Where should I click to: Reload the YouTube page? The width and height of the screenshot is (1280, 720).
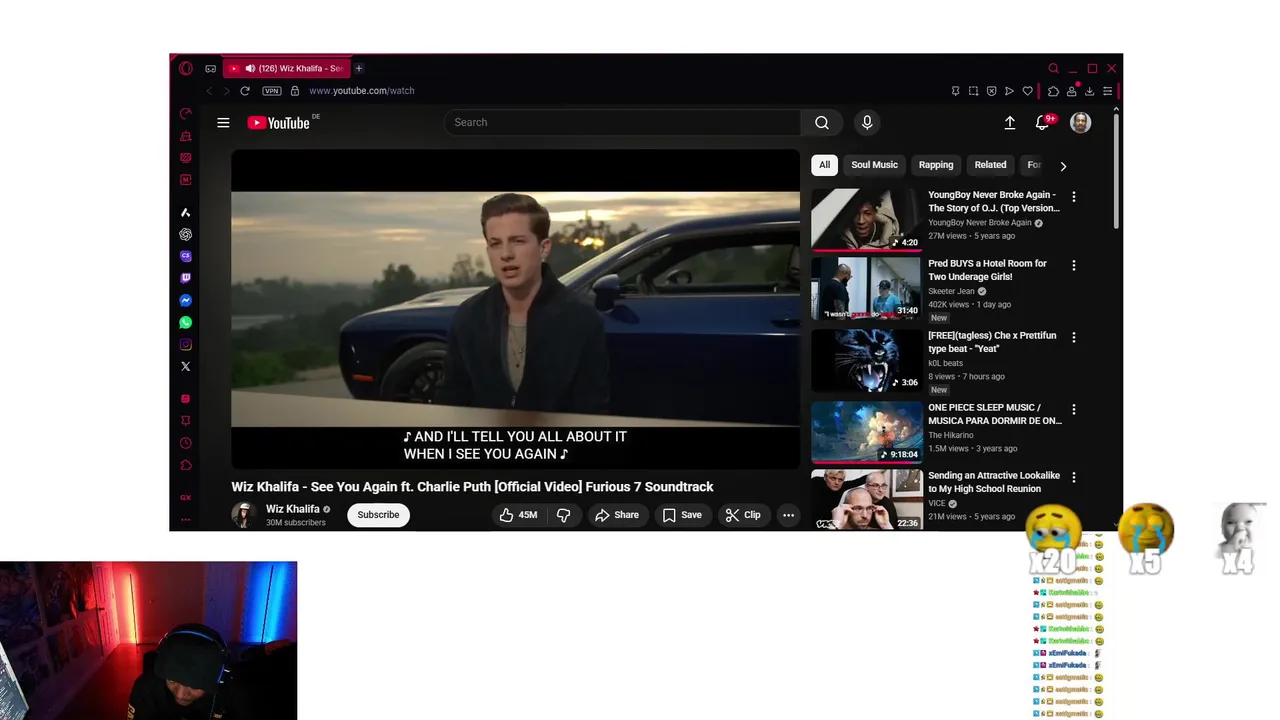(x=244, y=90)
